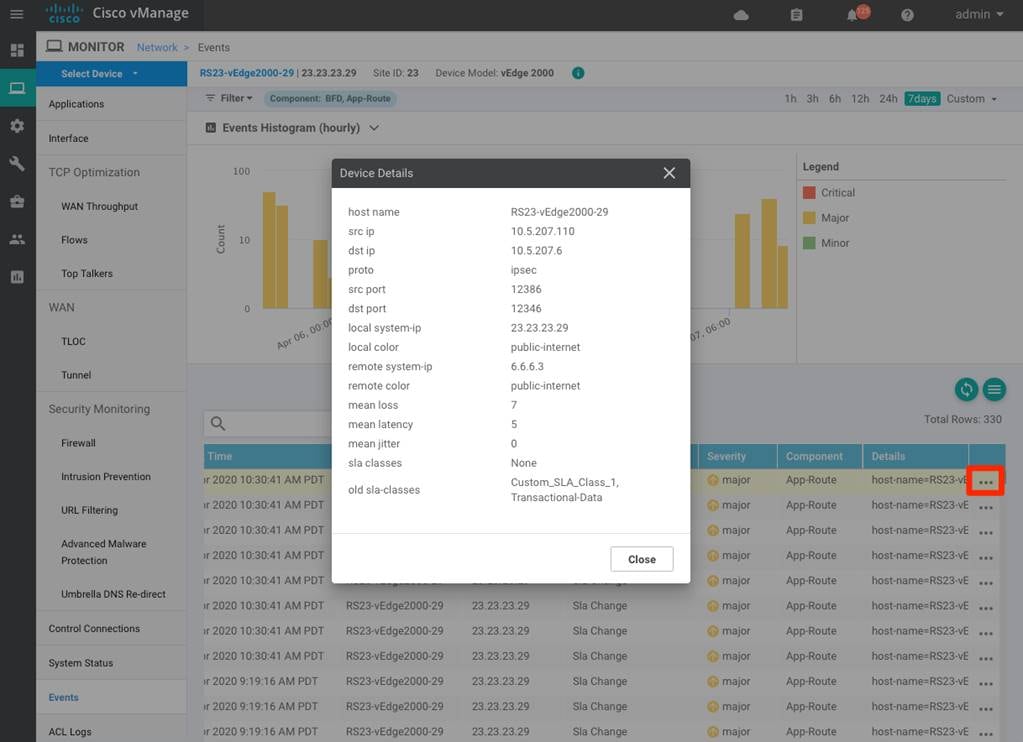Click the help question mark icon
The width and height of the screenshot is (1023, 742).
(908, 15)
